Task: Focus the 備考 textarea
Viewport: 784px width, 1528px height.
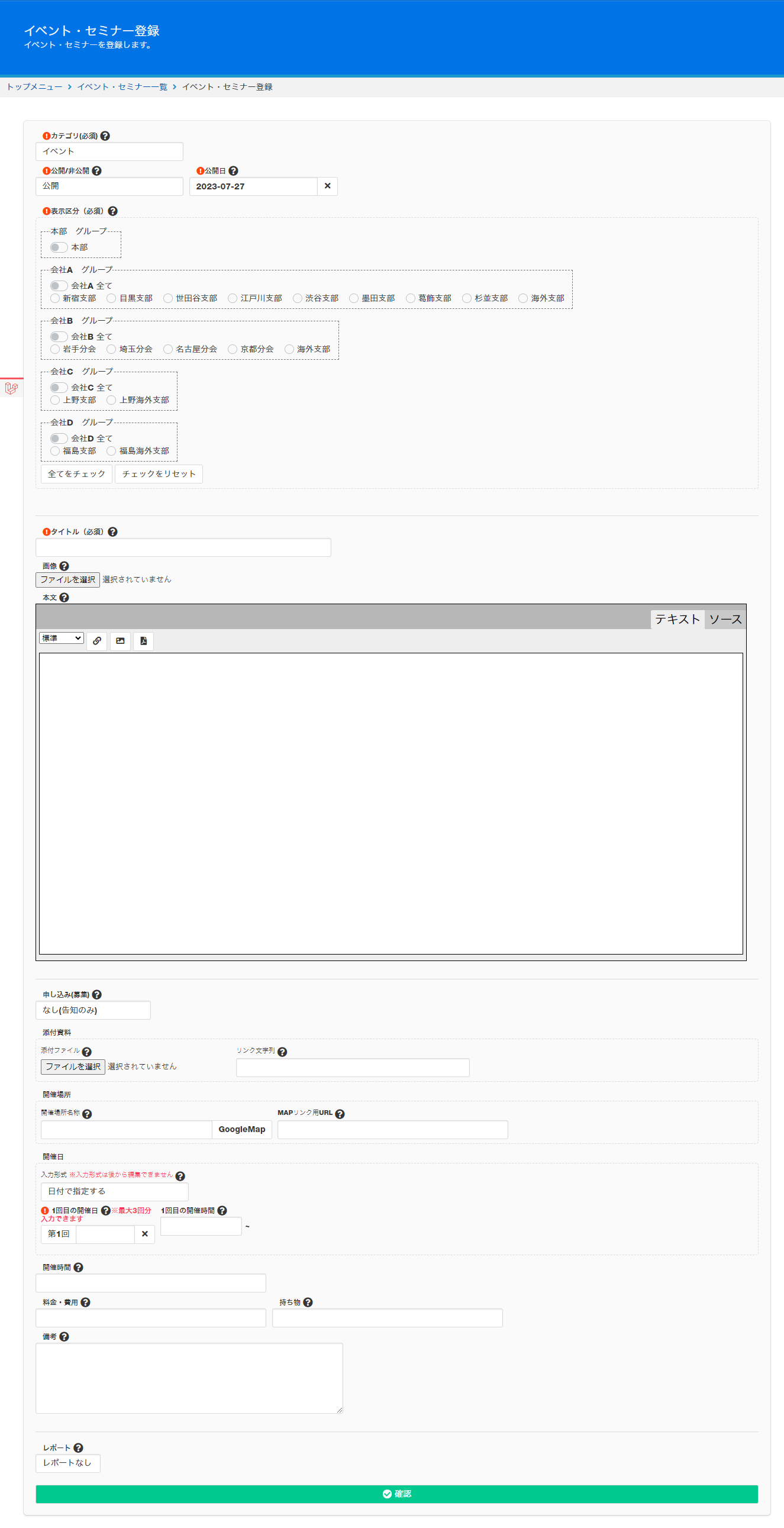Action: [189, 1378]
